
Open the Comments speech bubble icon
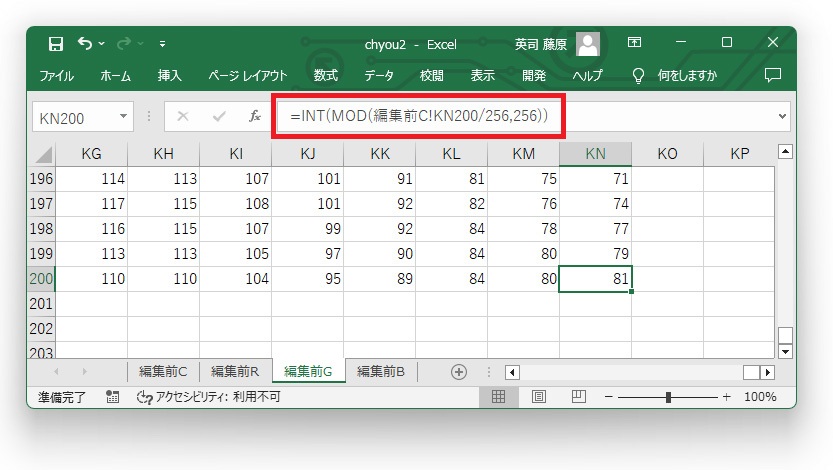(x=772, y=75)
